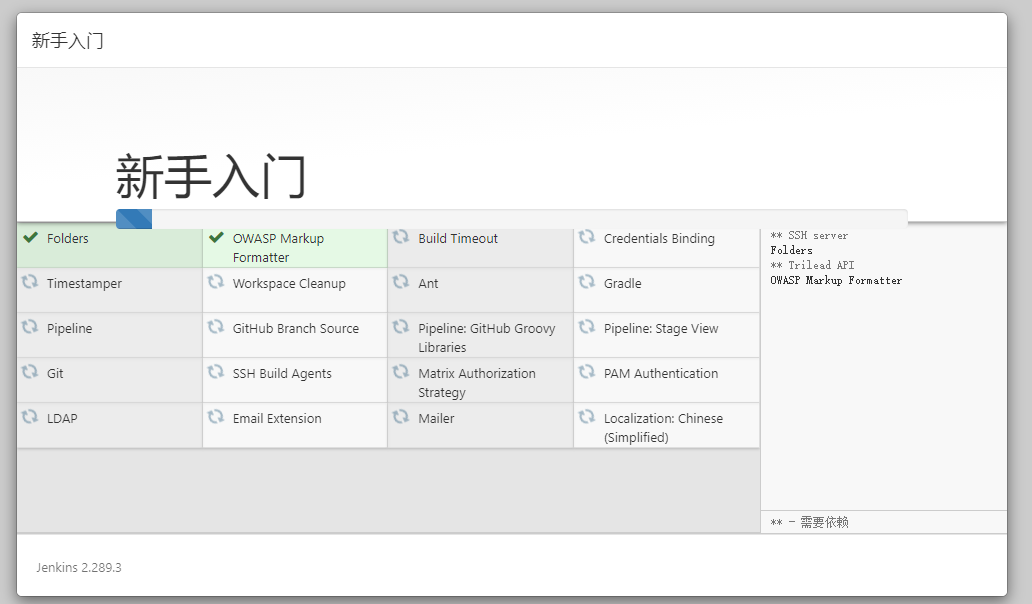Click the blue installation progress bar
The width and height of the screenshot is (1032, 604).
[134, 219]
